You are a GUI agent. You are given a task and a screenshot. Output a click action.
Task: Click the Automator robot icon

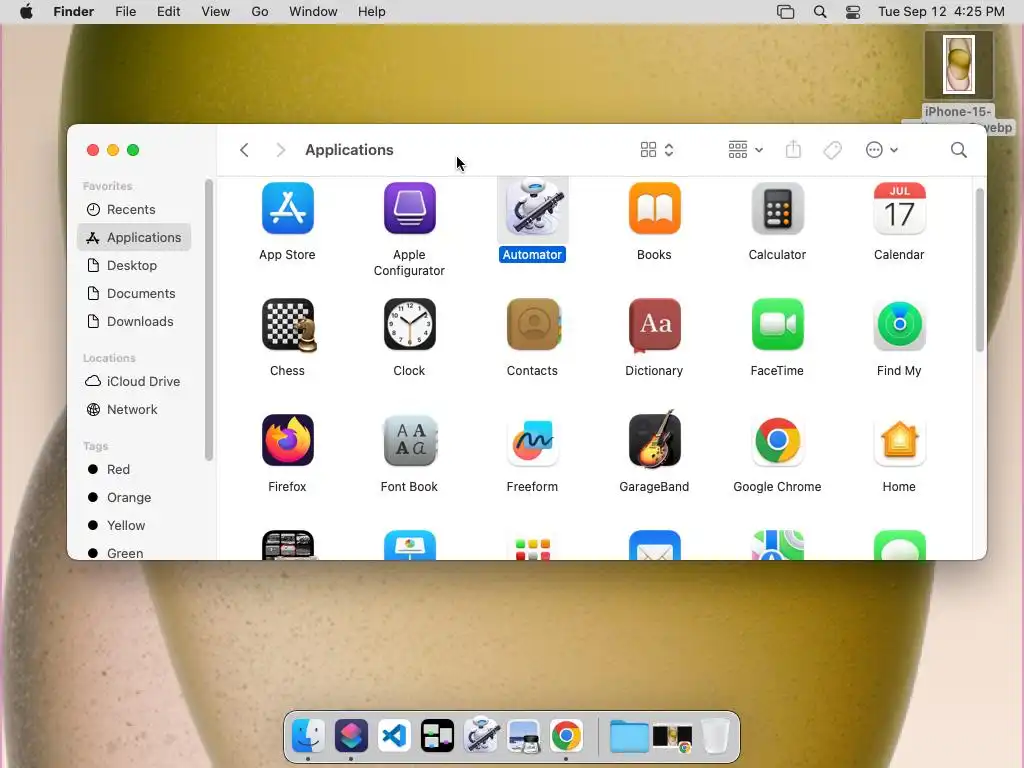pyautogui.click(x=532, y=208)
